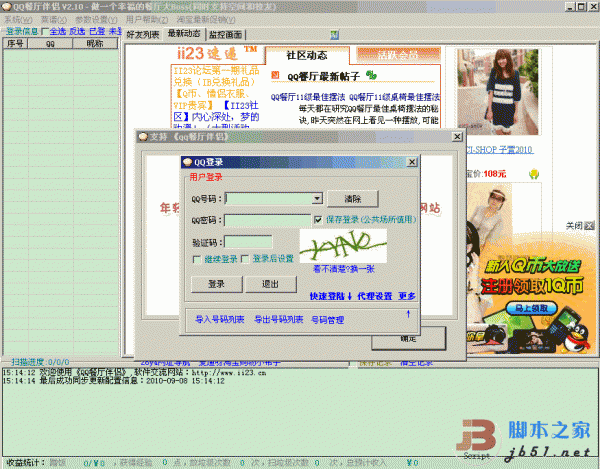Click the 序号 column header
The width and height of the screenshot is (600, 469).
pos(15,44)
